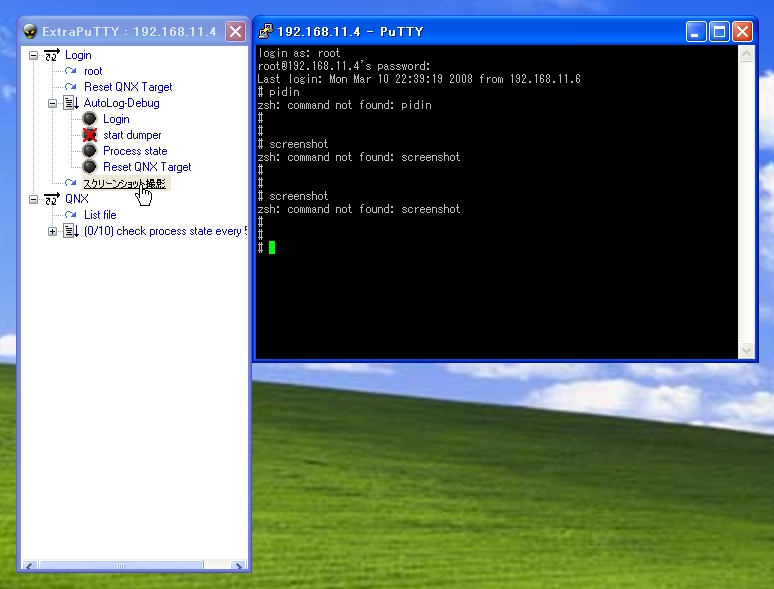Select the check process state every entry
The image size is (774, 589).
click(165, 231)
